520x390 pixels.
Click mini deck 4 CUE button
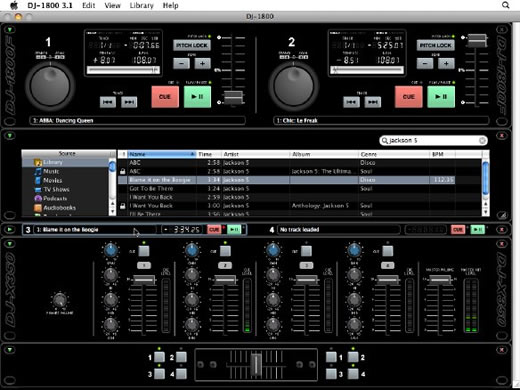pyautogui.click(x=458, y=230)
